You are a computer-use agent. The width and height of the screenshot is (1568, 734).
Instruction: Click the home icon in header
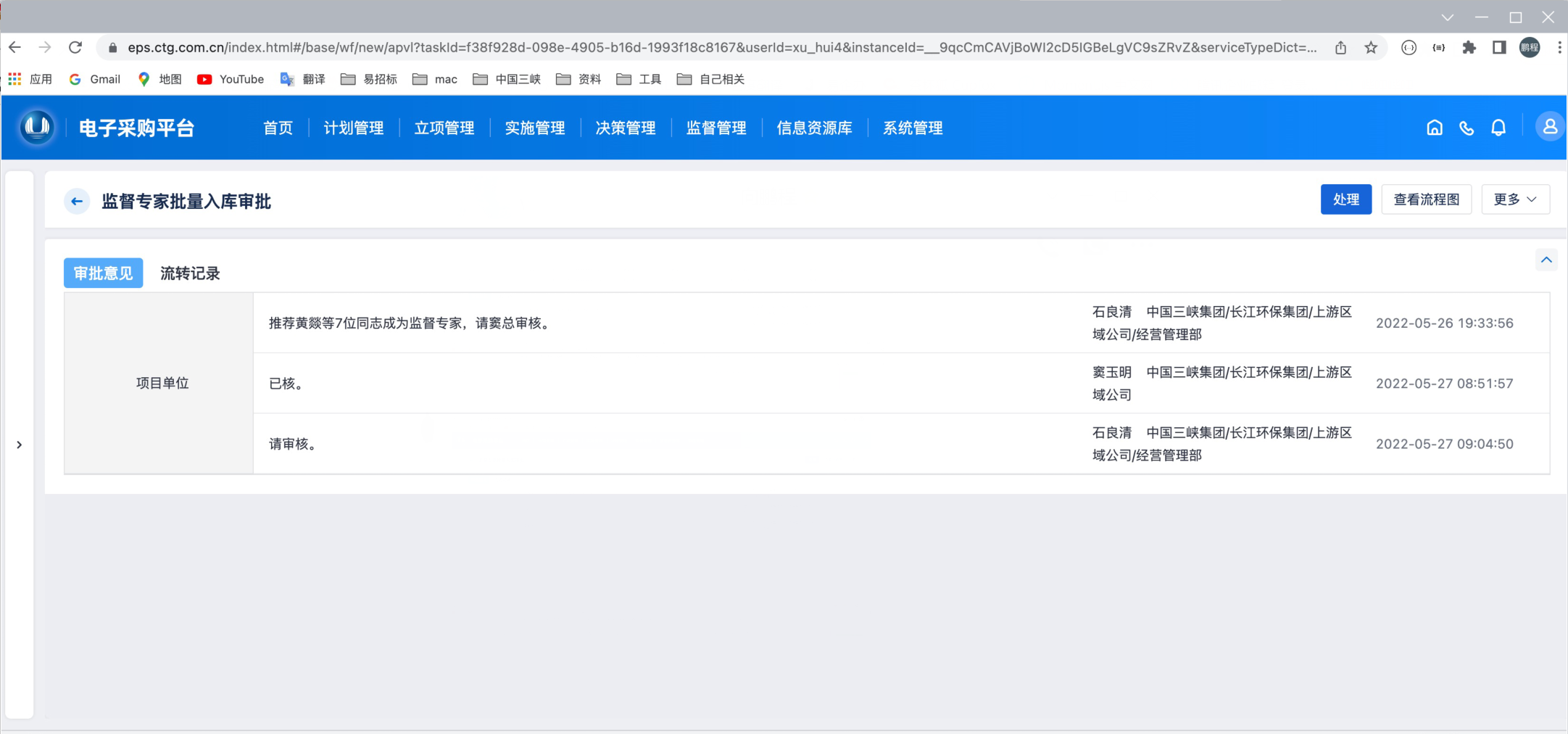[x=1435, y=128]
